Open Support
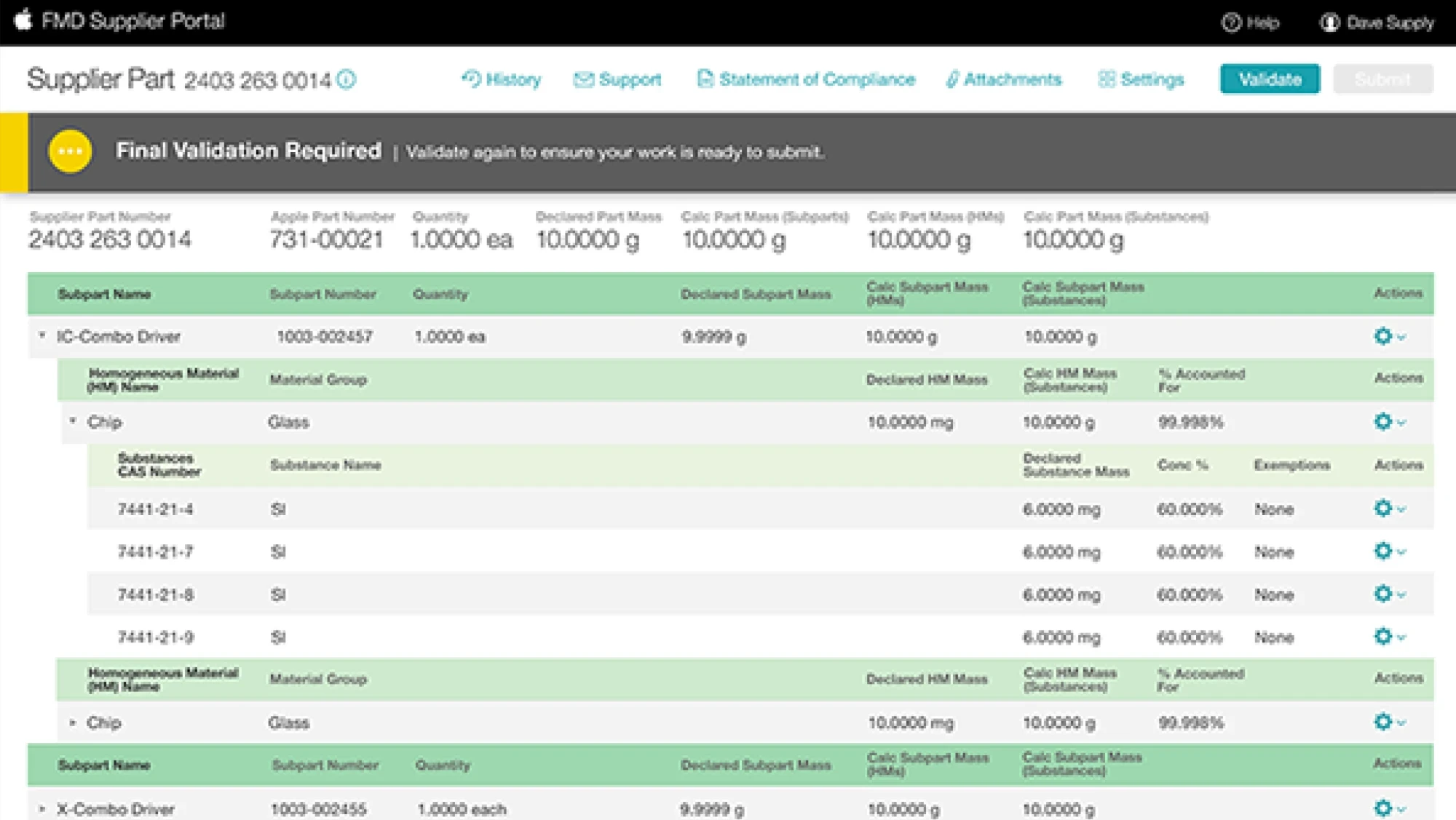The width and height of the screenshot is (1456, 820). pos(617,79)
